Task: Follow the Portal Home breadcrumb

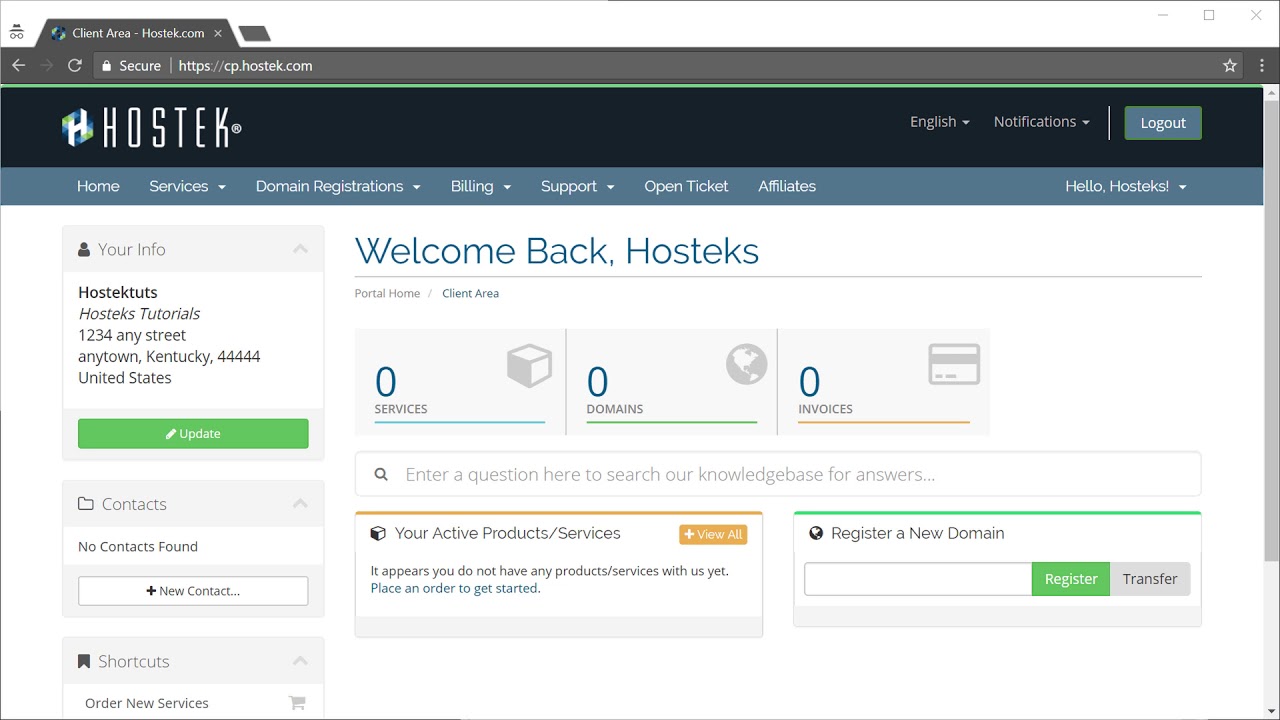Action: [387, 294]
